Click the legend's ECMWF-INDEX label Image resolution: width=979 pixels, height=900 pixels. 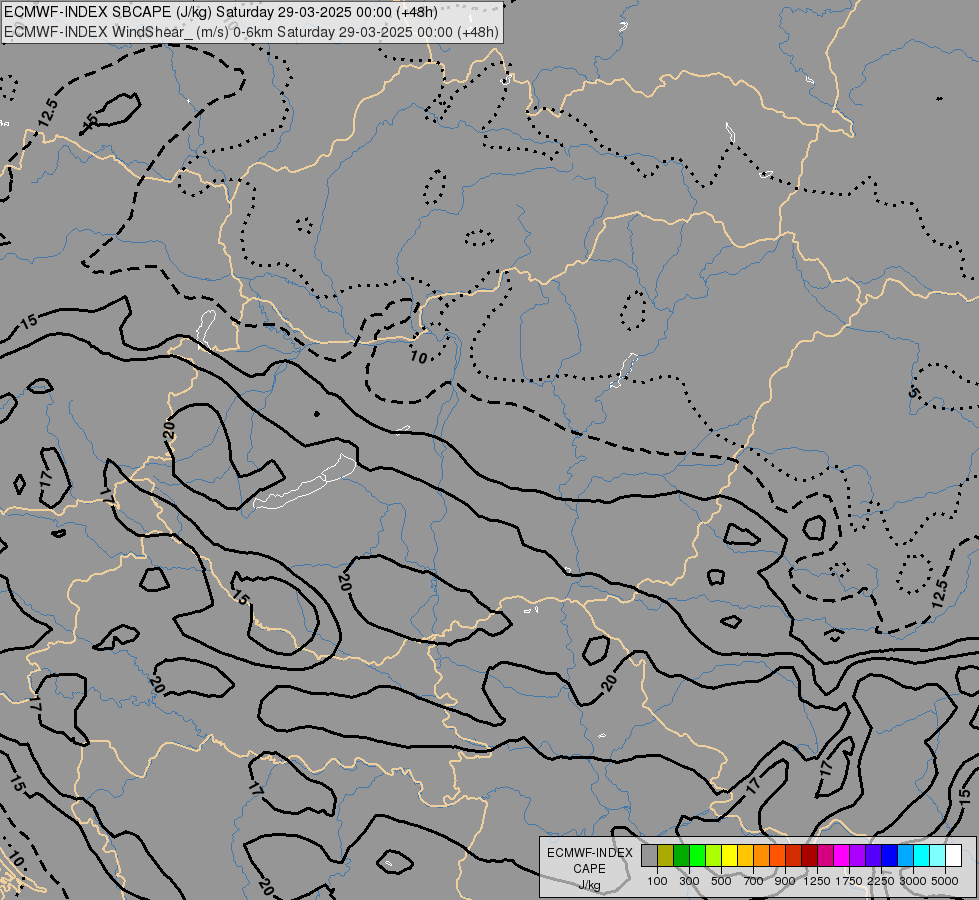pos(590,853)
